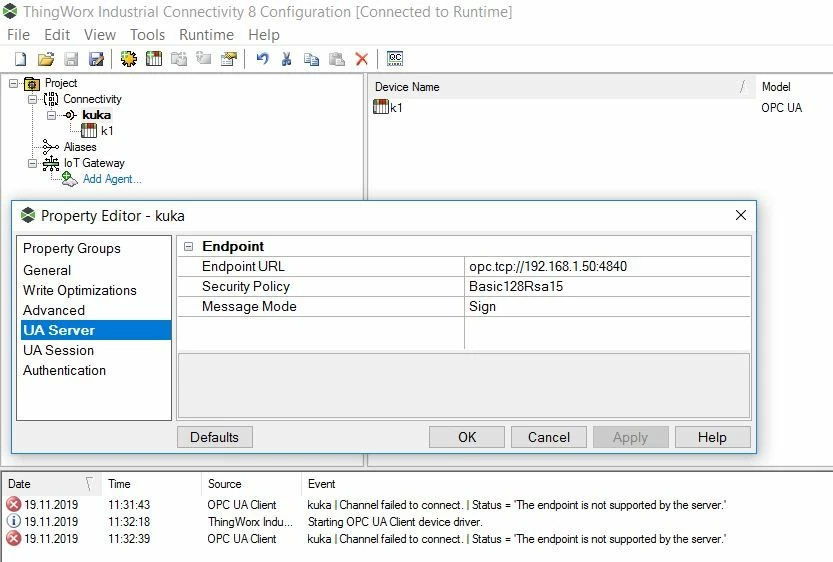Image resolution: width=833 pixels, height=562 pixels.
Task: Open the File menu
Action: tap(19, 35)
